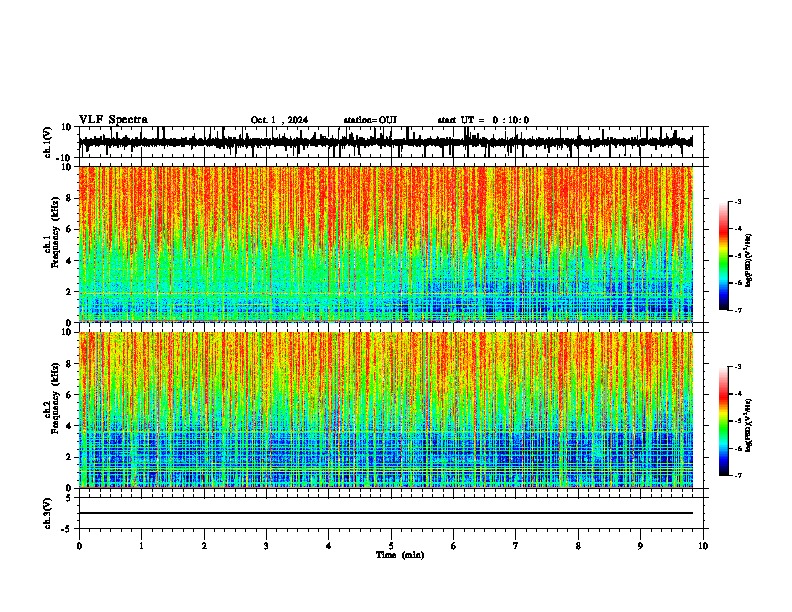The width and height of the screenshot is (792, 612).
Task: Click the '10' tick on the time axis
Action: tap(703, 546)
